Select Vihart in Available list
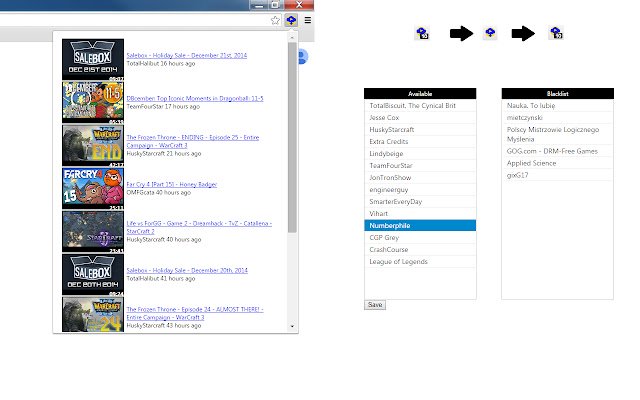 click(x=420, y=213)
